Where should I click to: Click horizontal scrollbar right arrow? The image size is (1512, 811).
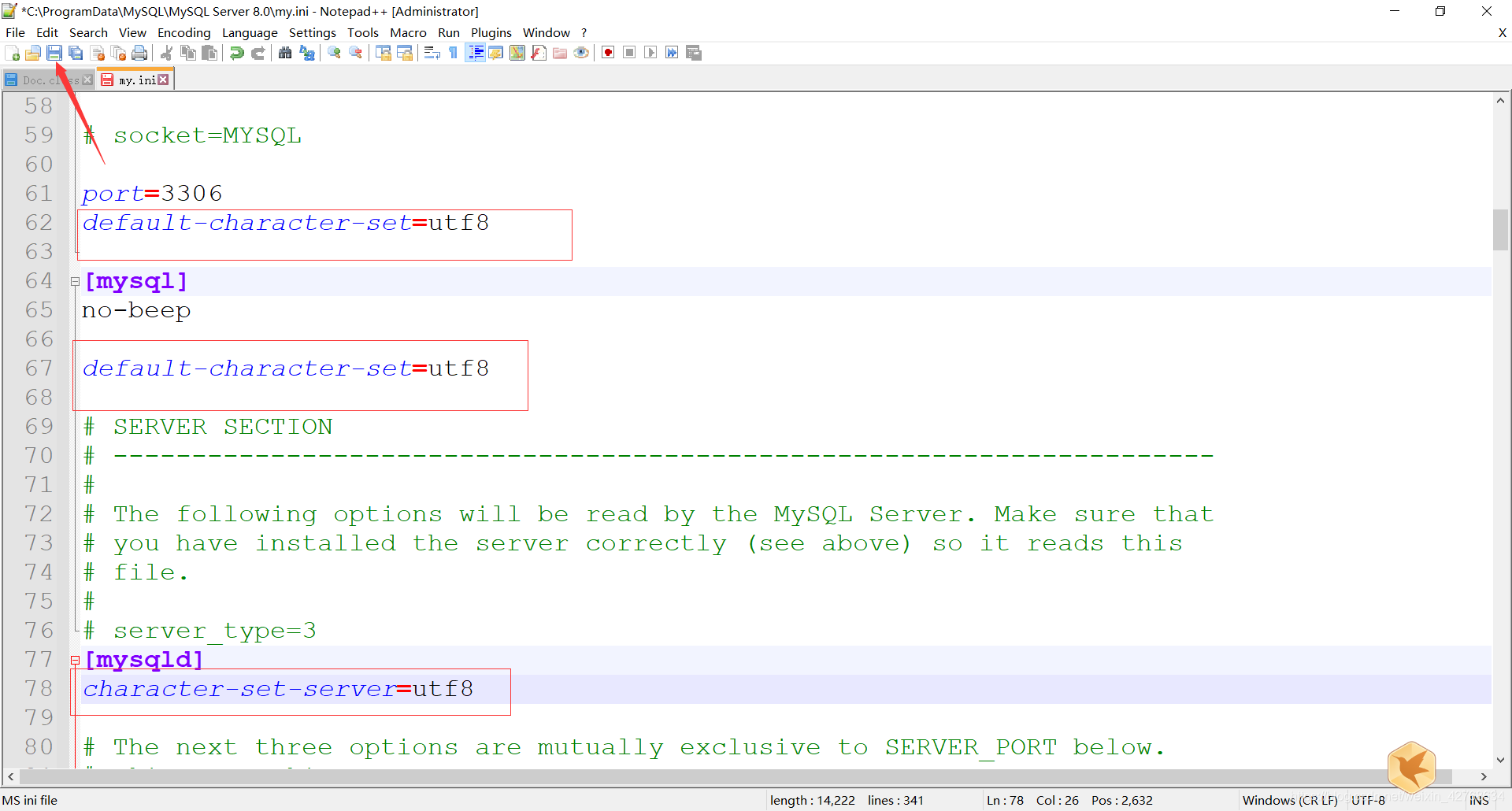click(x=1484, y=776)
